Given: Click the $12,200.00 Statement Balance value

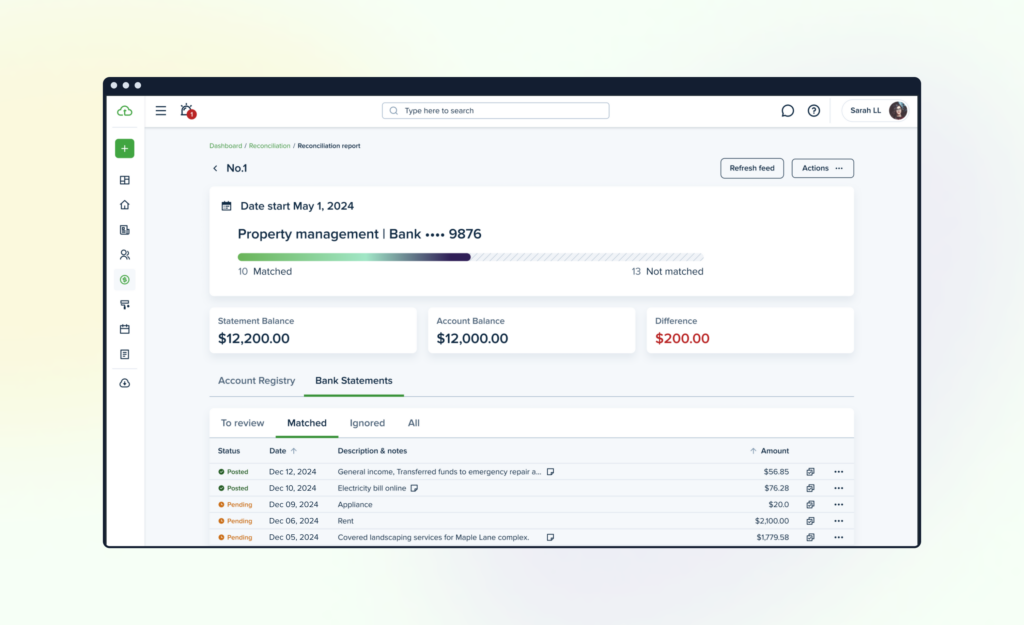Looking at the screenshot, I should (253, 338).
